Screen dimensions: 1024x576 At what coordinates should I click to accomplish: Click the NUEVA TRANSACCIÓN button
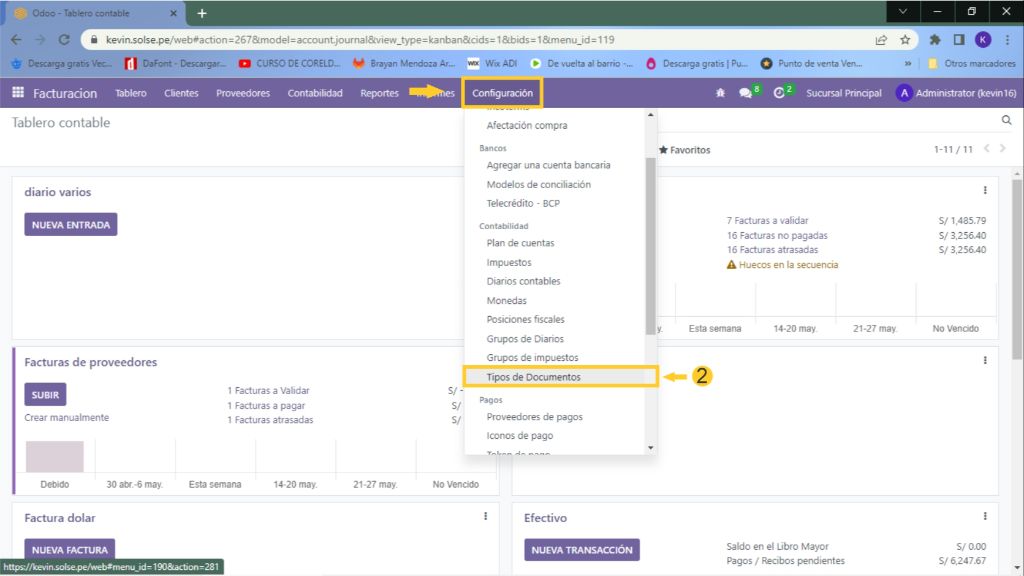tap(581, 550)
